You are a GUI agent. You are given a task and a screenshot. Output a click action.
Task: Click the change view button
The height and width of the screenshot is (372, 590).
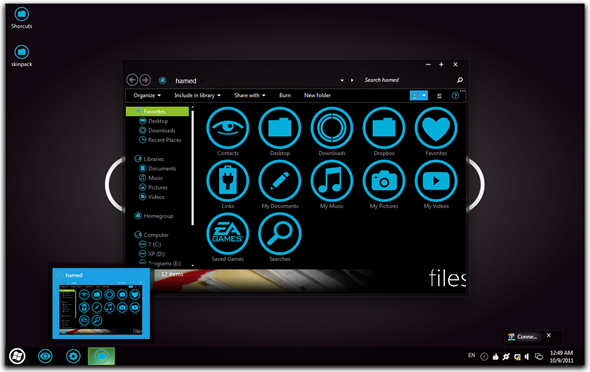(x=415, y=96)
